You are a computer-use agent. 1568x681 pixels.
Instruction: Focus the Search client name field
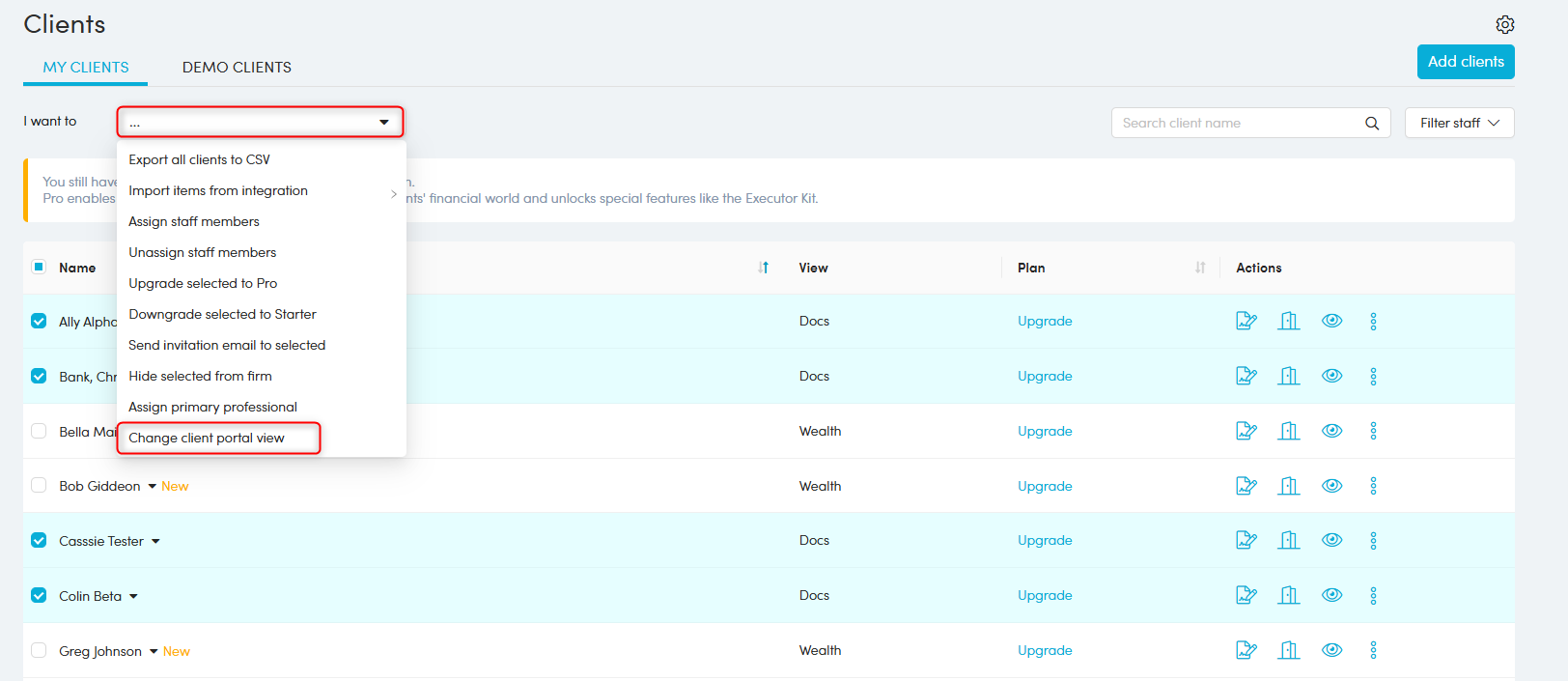tap(1236, 123)
